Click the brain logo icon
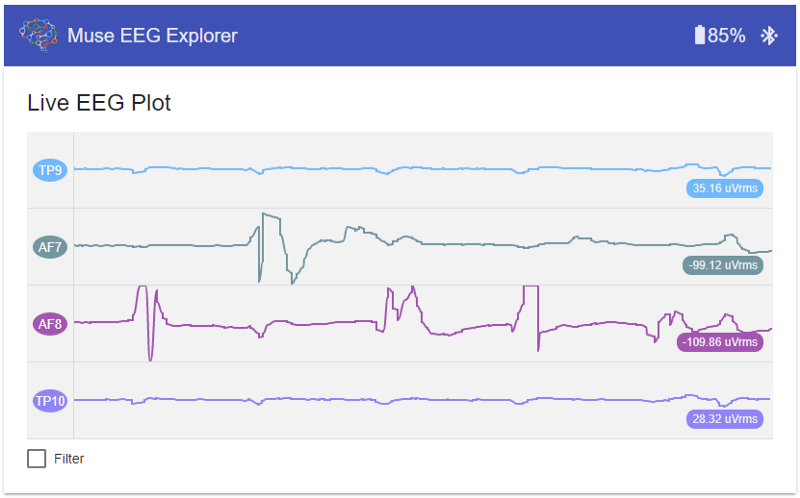The height and width of the screenshot is (498, 800). [x=40, y=36]
